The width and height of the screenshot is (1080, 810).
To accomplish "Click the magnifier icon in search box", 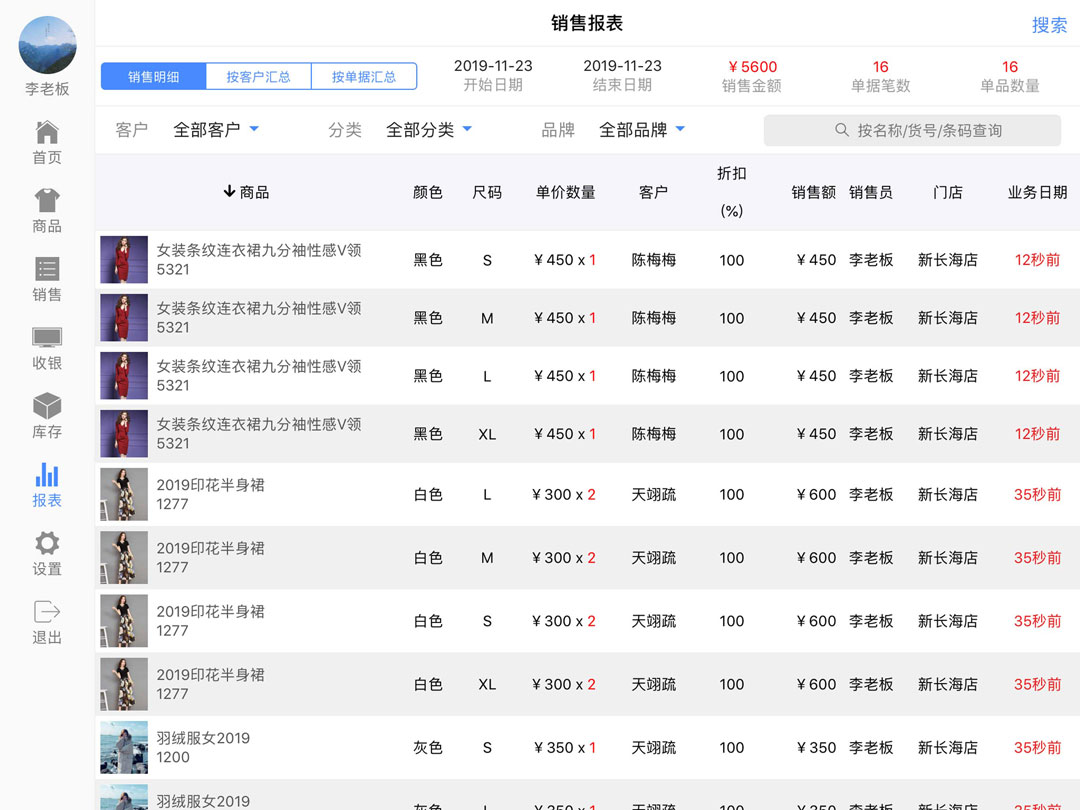I will tap(842, 130).
